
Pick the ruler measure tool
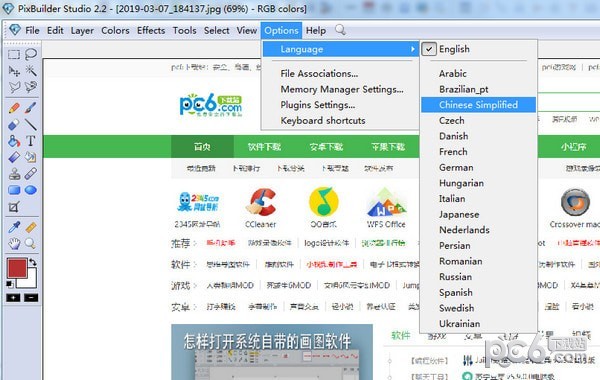[31, 227]
